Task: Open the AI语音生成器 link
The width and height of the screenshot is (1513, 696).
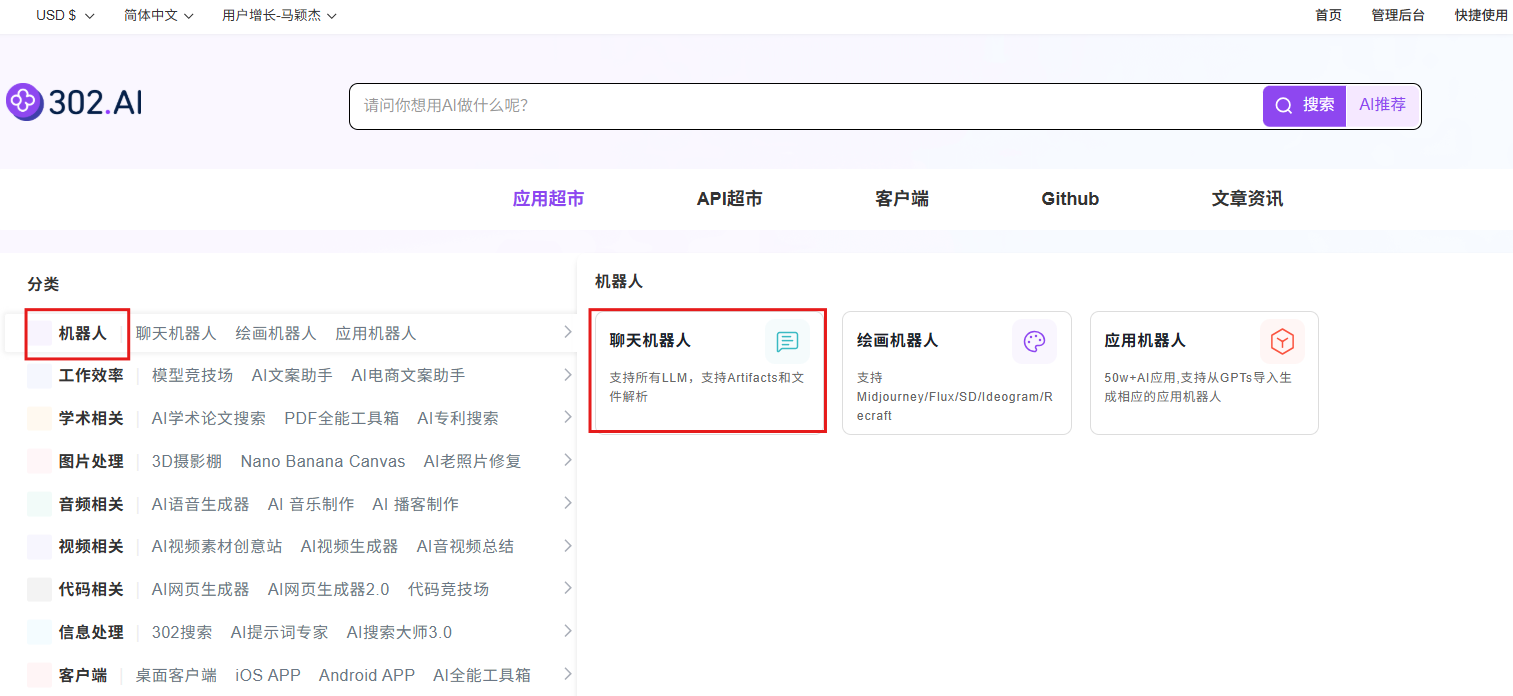Action: coord(200,504)
